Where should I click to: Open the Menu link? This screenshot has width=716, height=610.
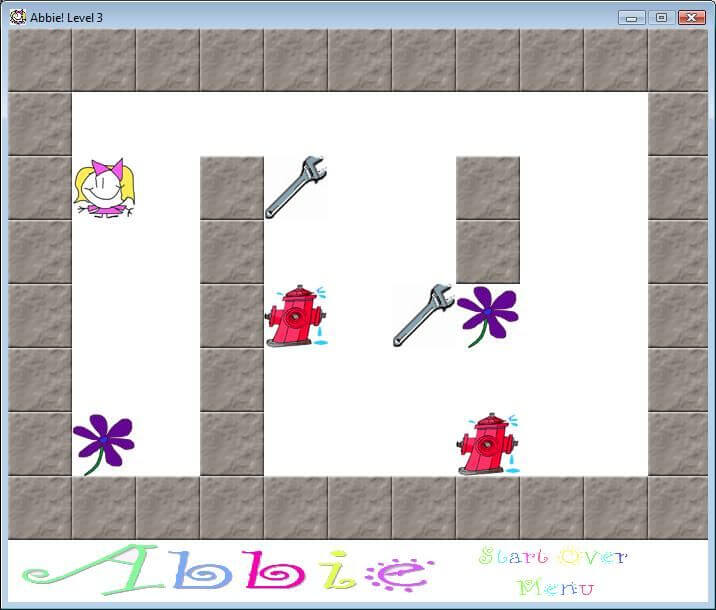coord(556,587)
